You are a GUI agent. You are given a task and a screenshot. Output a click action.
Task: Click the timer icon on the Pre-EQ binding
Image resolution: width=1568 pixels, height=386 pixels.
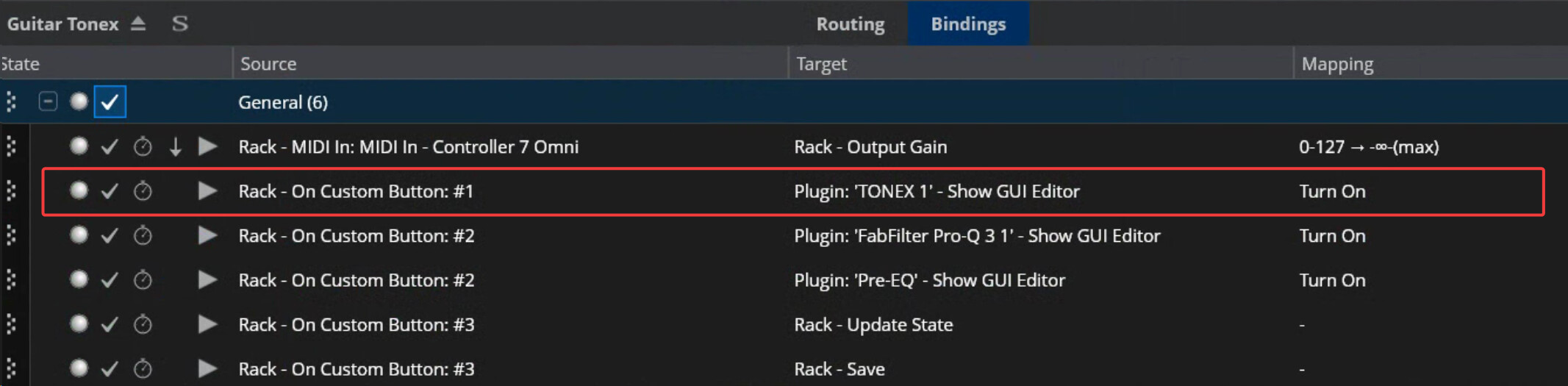coord(143,280)
